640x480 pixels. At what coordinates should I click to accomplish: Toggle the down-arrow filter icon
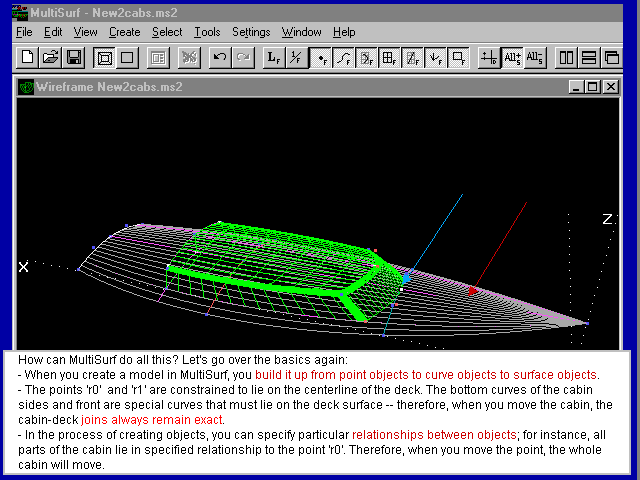435,58
